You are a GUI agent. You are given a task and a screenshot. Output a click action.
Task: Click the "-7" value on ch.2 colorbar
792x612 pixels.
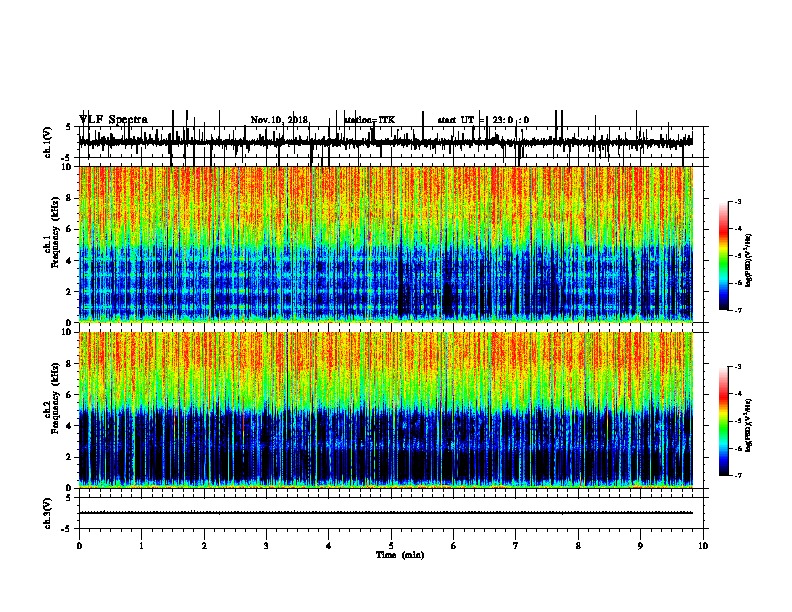pos(737,475)
